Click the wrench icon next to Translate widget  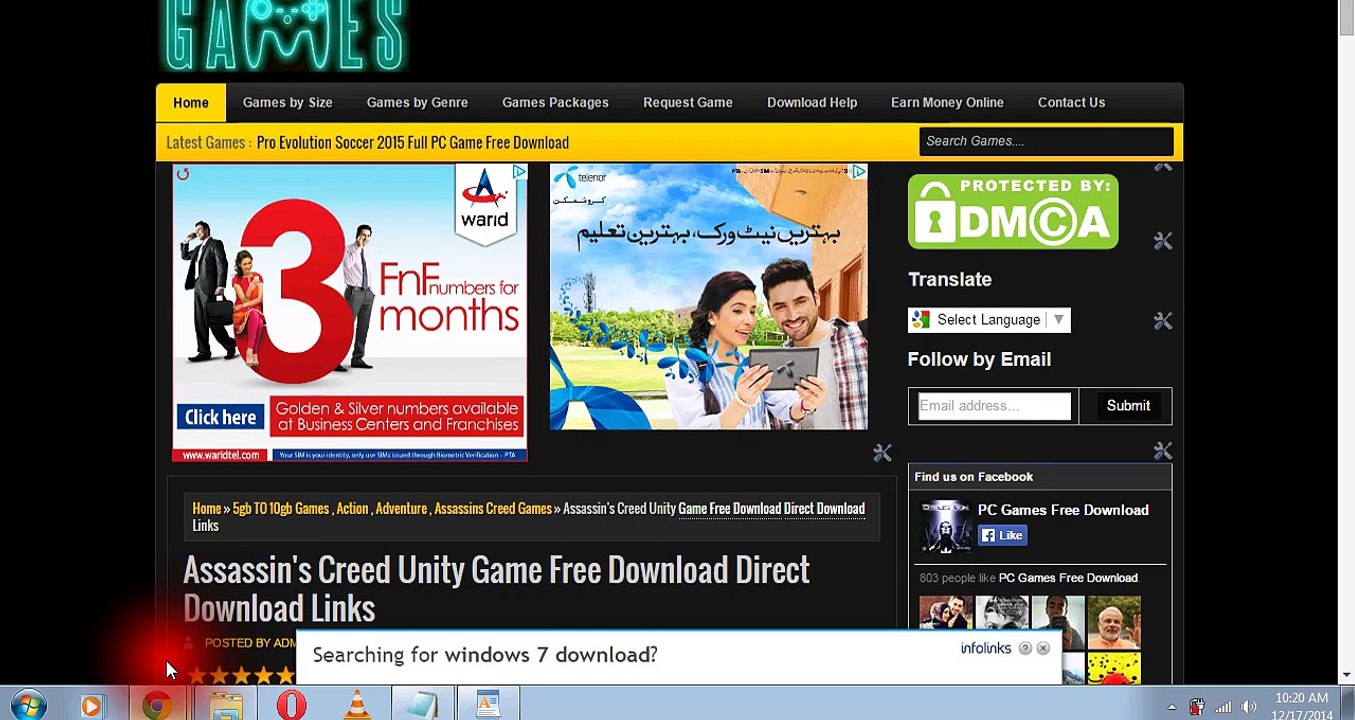click(1162, 321)
